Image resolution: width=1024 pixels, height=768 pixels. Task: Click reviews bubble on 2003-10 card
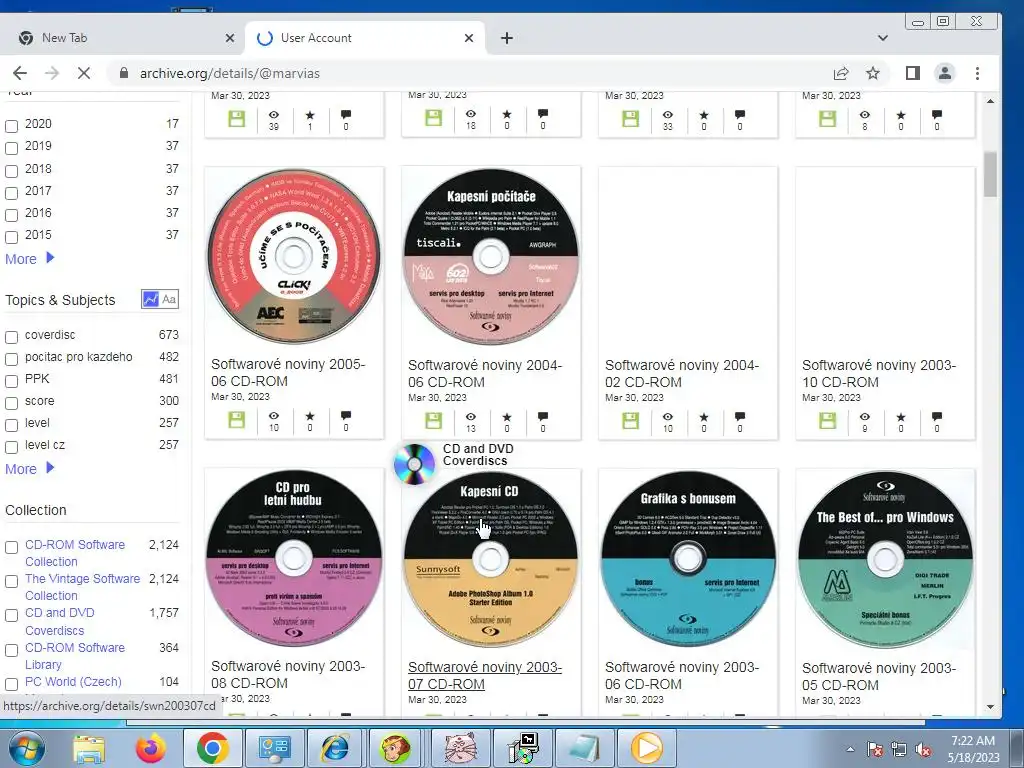pos(936,417)
